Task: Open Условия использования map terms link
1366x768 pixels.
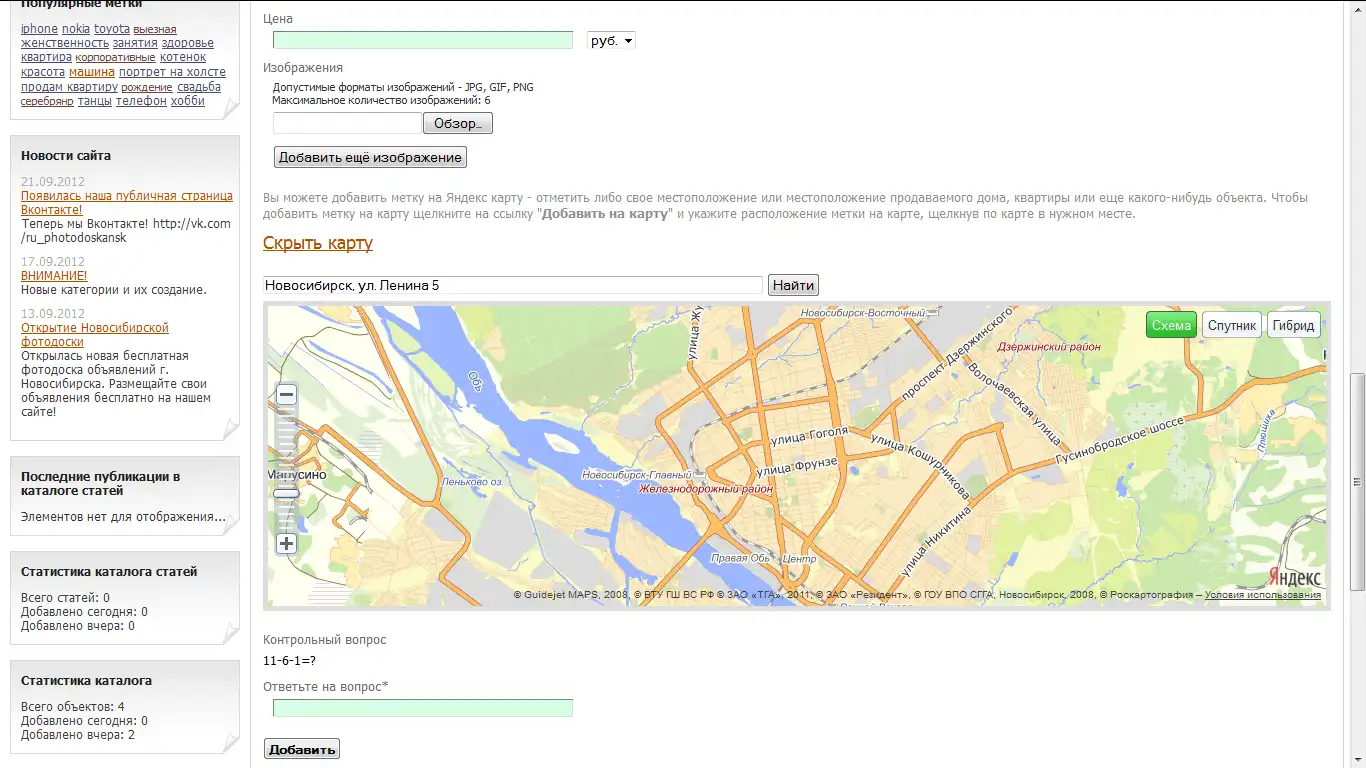Action: 1262,595
